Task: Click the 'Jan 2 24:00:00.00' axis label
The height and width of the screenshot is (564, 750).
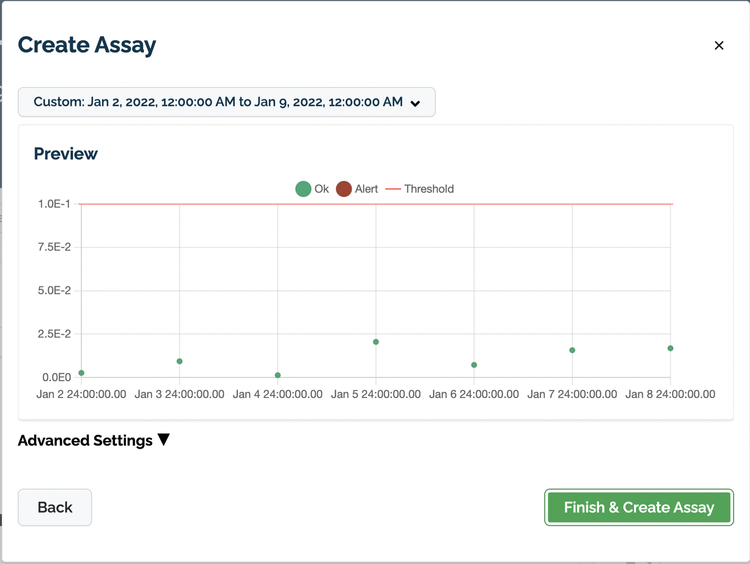Action: (x=81, y=394)
